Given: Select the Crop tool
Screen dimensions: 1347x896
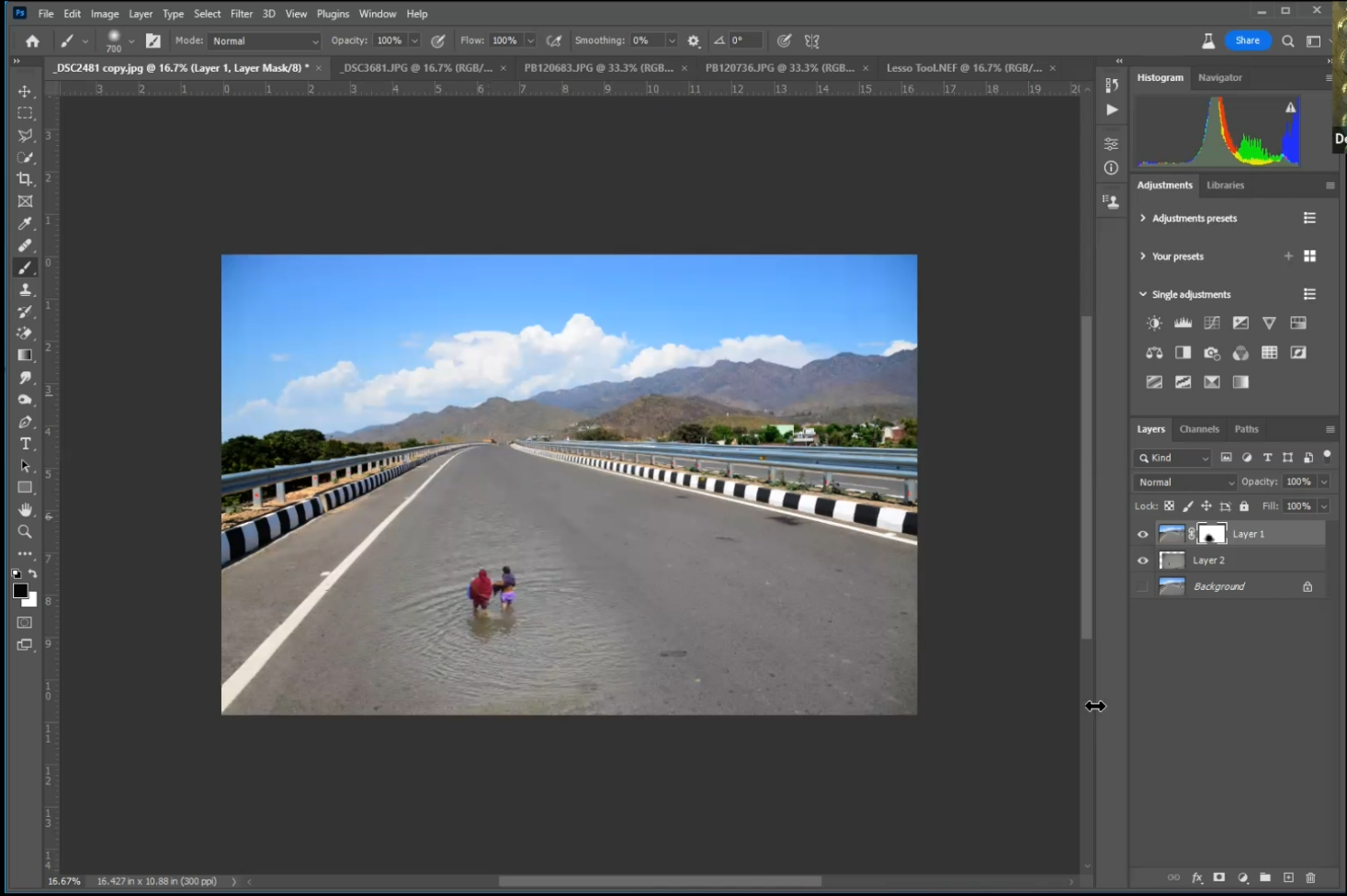Looking at the screenshot, I should (x=25, y=179).
